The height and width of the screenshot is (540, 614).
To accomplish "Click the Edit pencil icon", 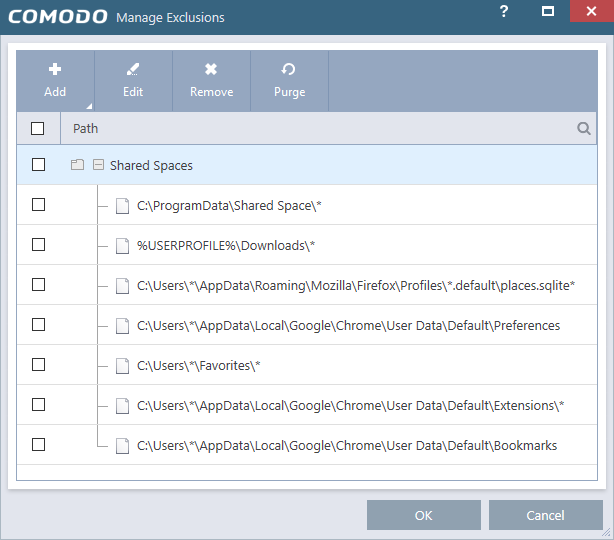I will tap(133, 69).
